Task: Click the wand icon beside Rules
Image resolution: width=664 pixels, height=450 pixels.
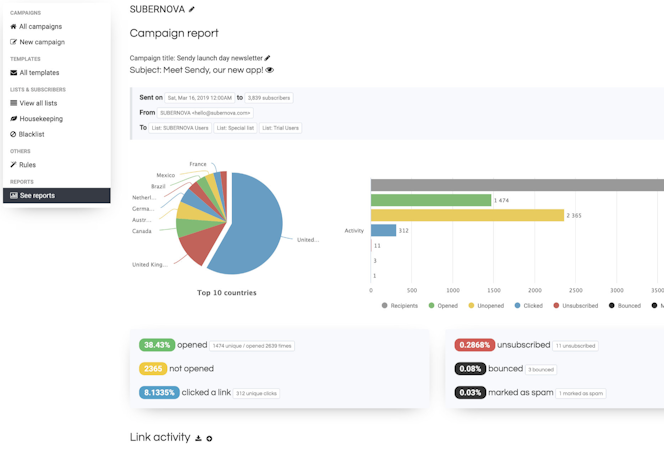Action: pos(13,165)
